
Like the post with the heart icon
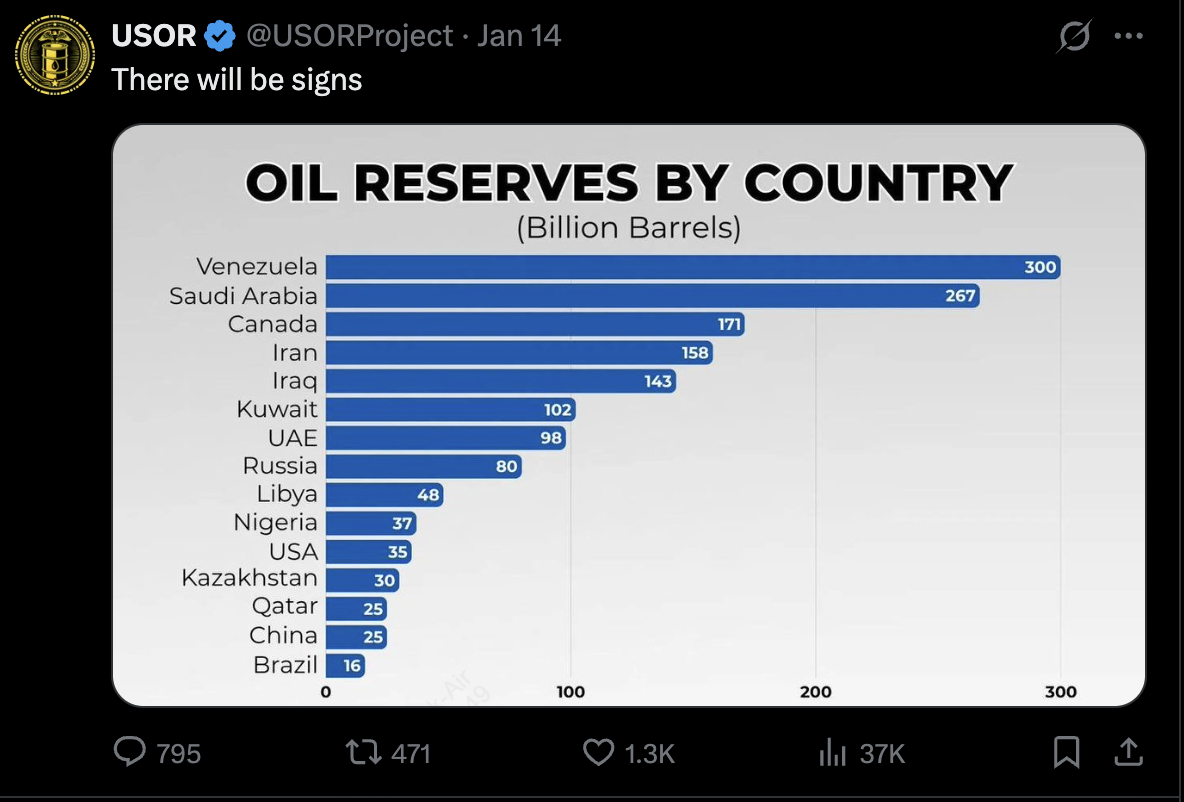tap(598, 751)
